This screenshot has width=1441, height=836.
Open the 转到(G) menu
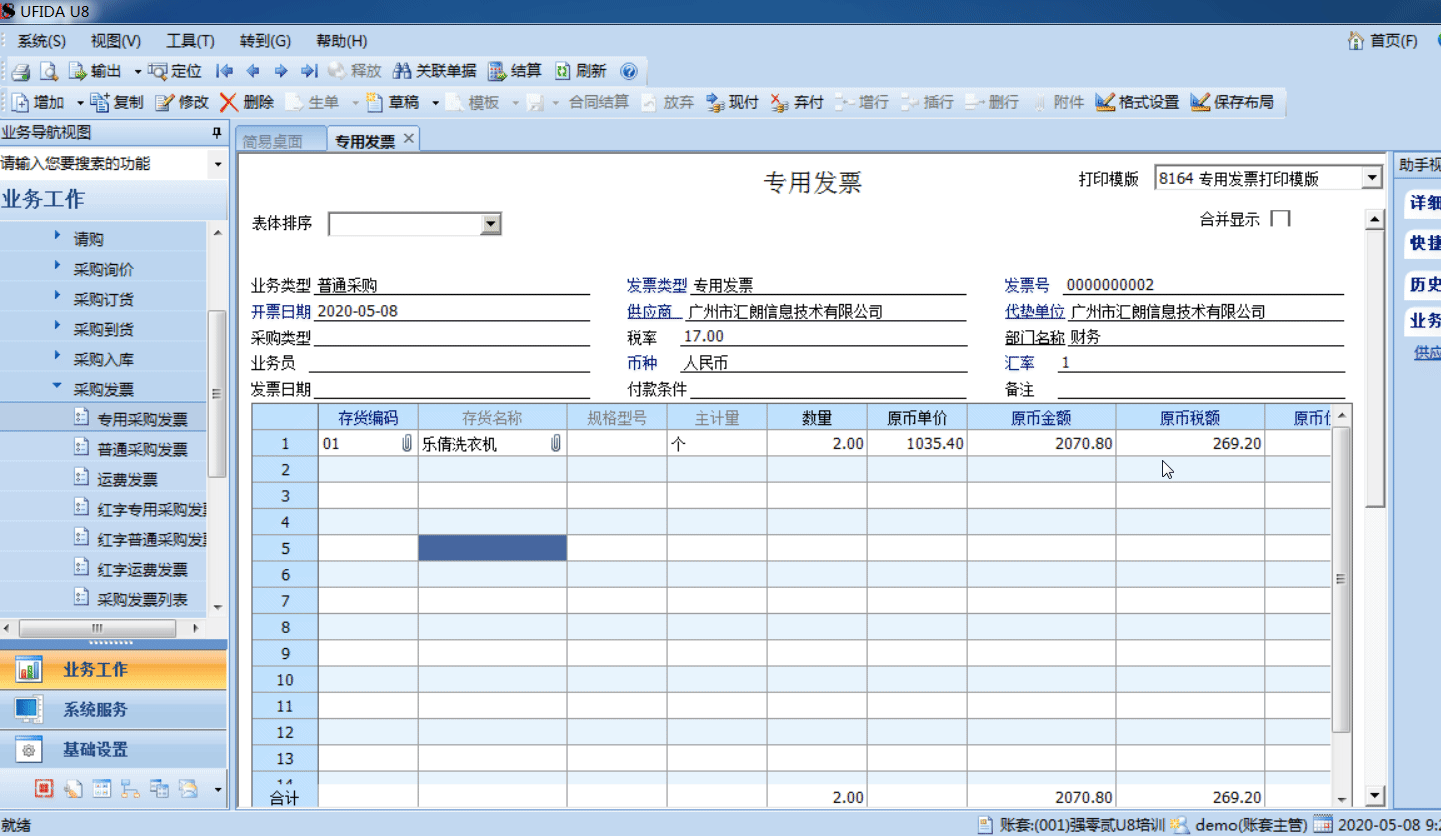click(265, 41)
